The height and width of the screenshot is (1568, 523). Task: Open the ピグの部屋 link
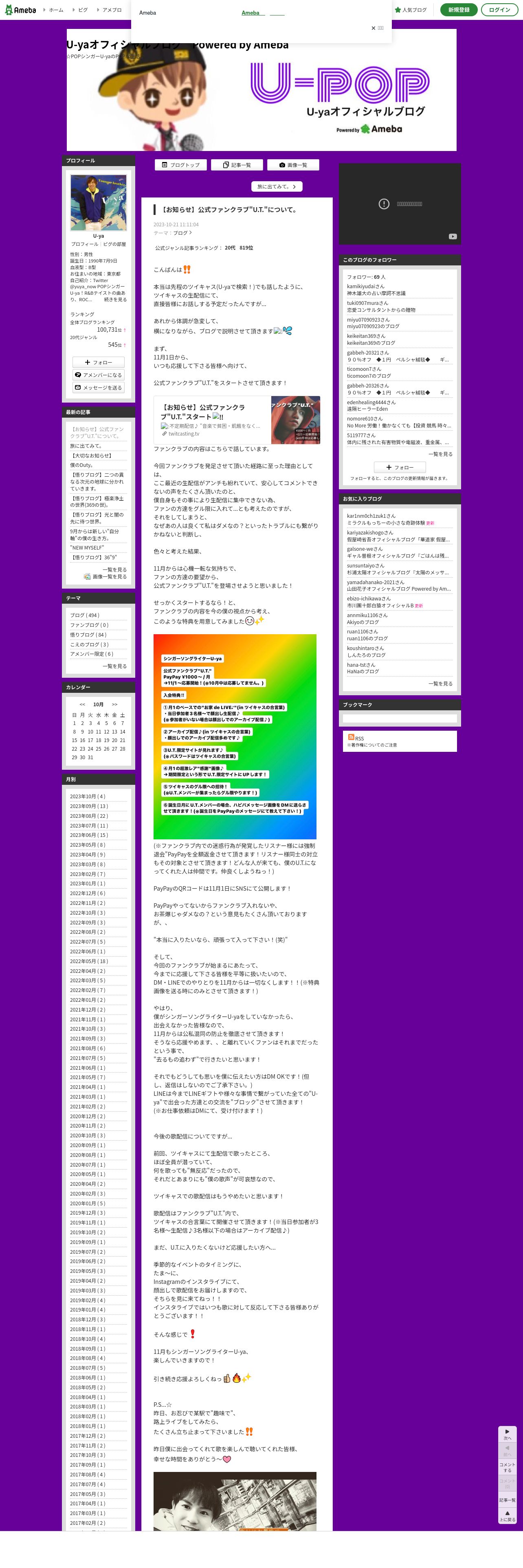pyautogui.click(x=114, y=244)
